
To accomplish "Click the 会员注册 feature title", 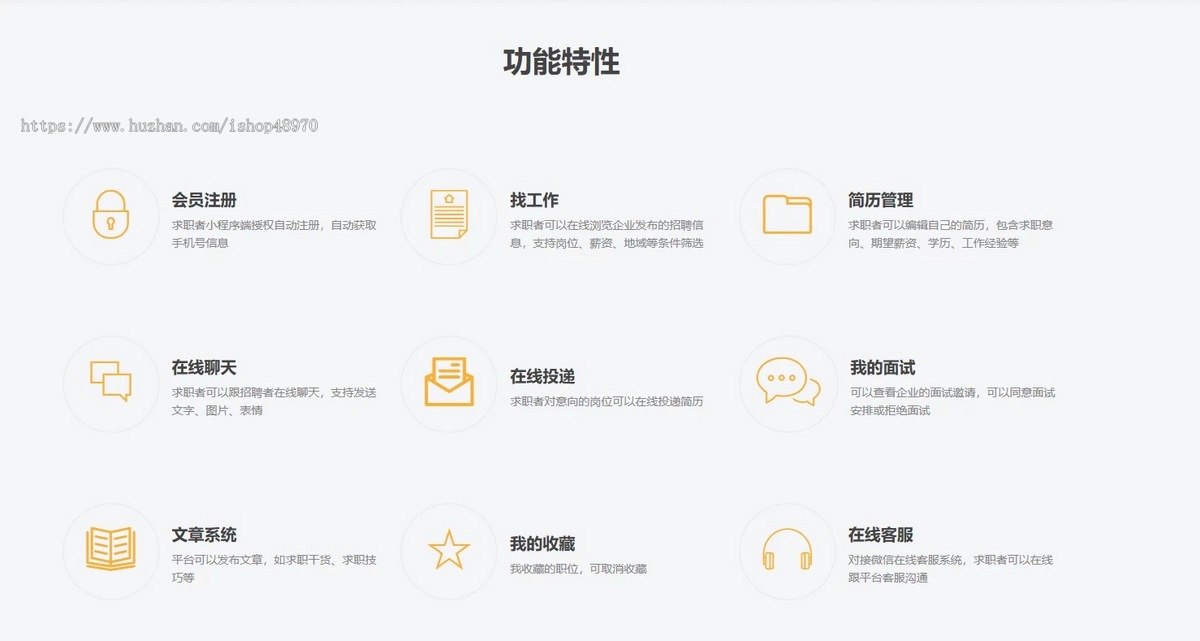I will [x=204, y=200].
